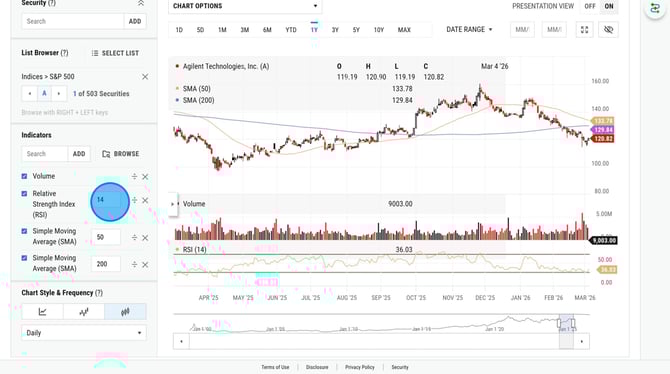Open the Terms of Use link
The width and height of the screenshot is (670, 374).
[x=275, y=367]
